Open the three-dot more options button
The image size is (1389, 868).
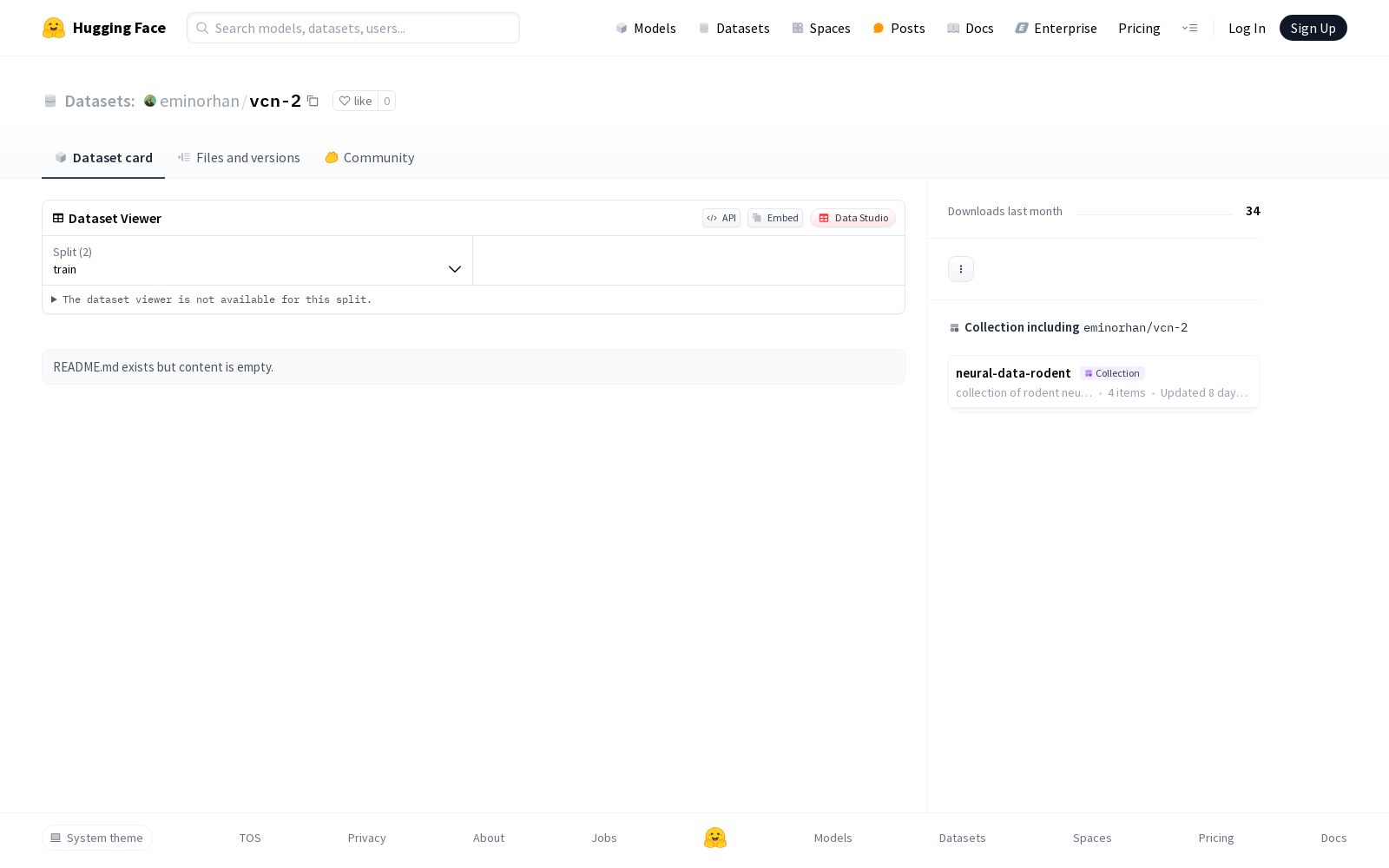click(x=960, y=269)
